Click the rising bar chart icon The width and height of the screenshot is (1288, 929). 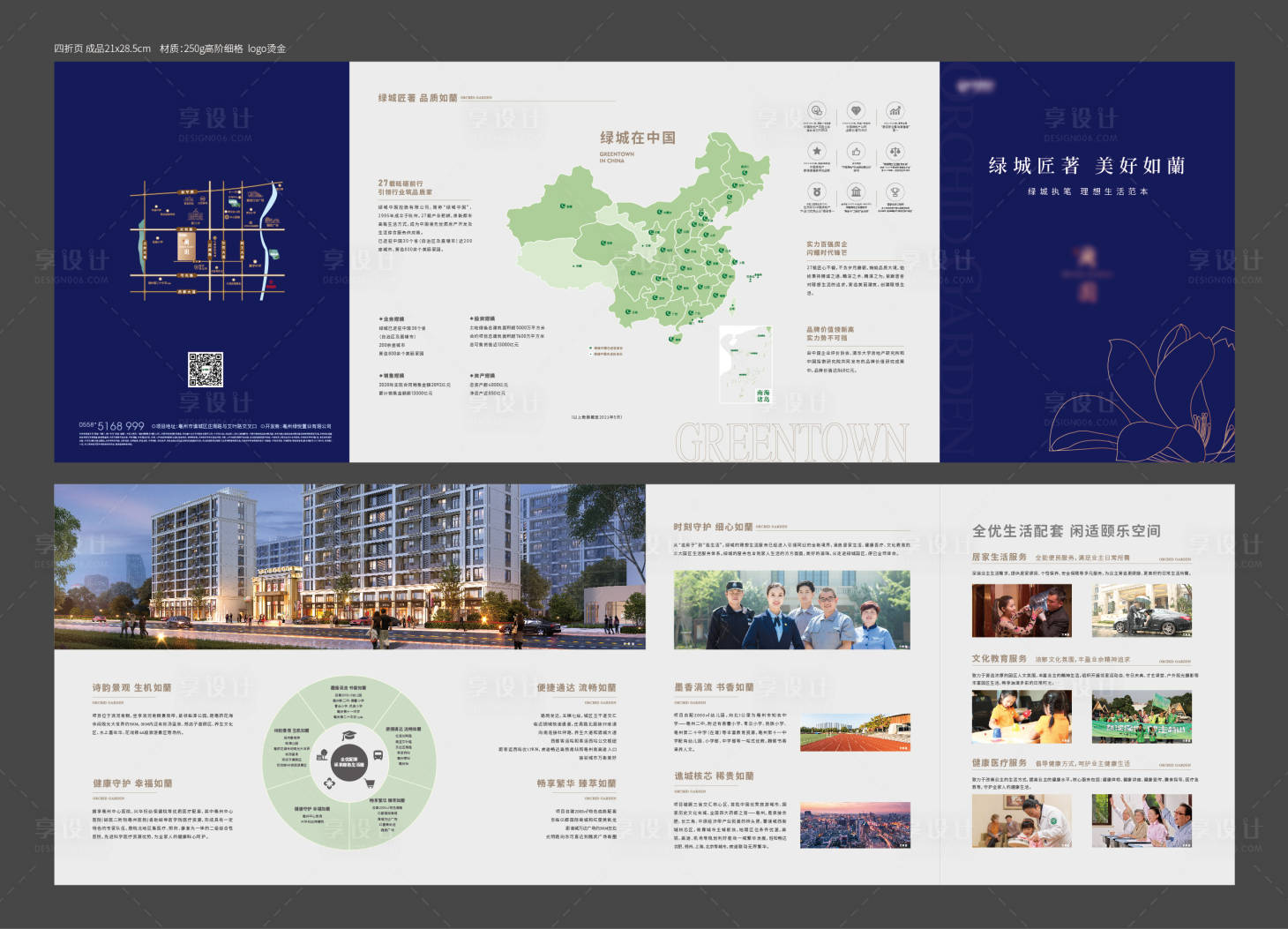[895, 111]
